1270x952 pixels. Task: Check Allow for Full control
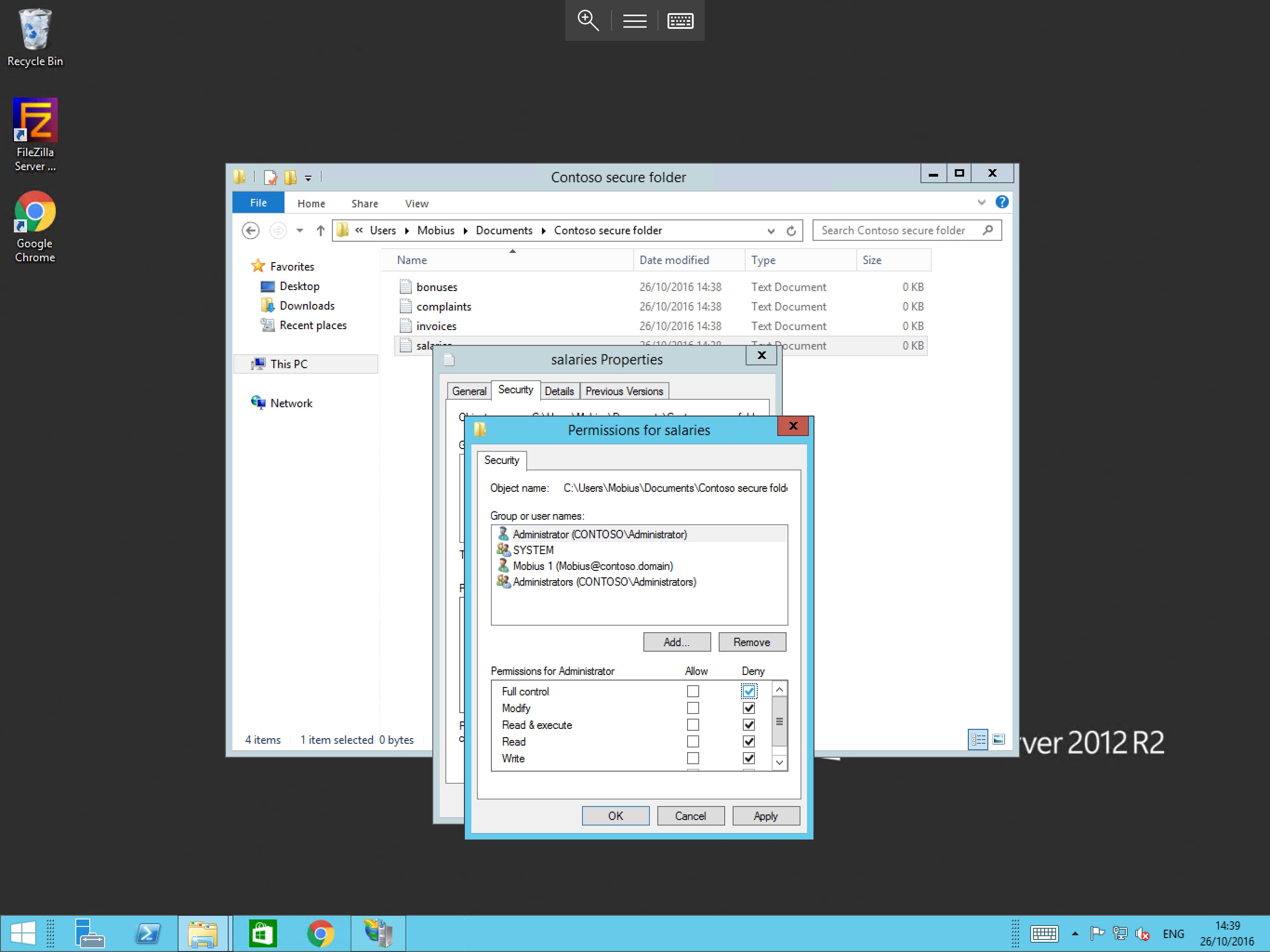(x=693, y=691)
